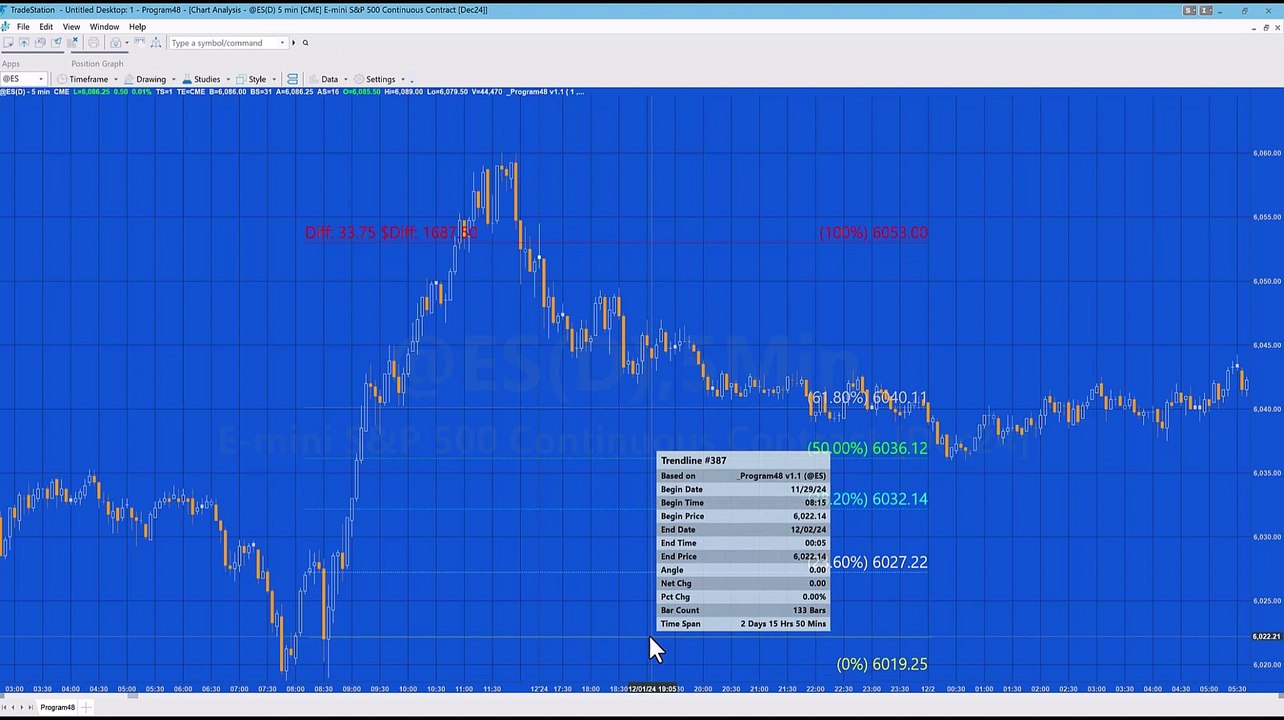Close the inner chart window

pyautogui.click(x=1278, y=28)
